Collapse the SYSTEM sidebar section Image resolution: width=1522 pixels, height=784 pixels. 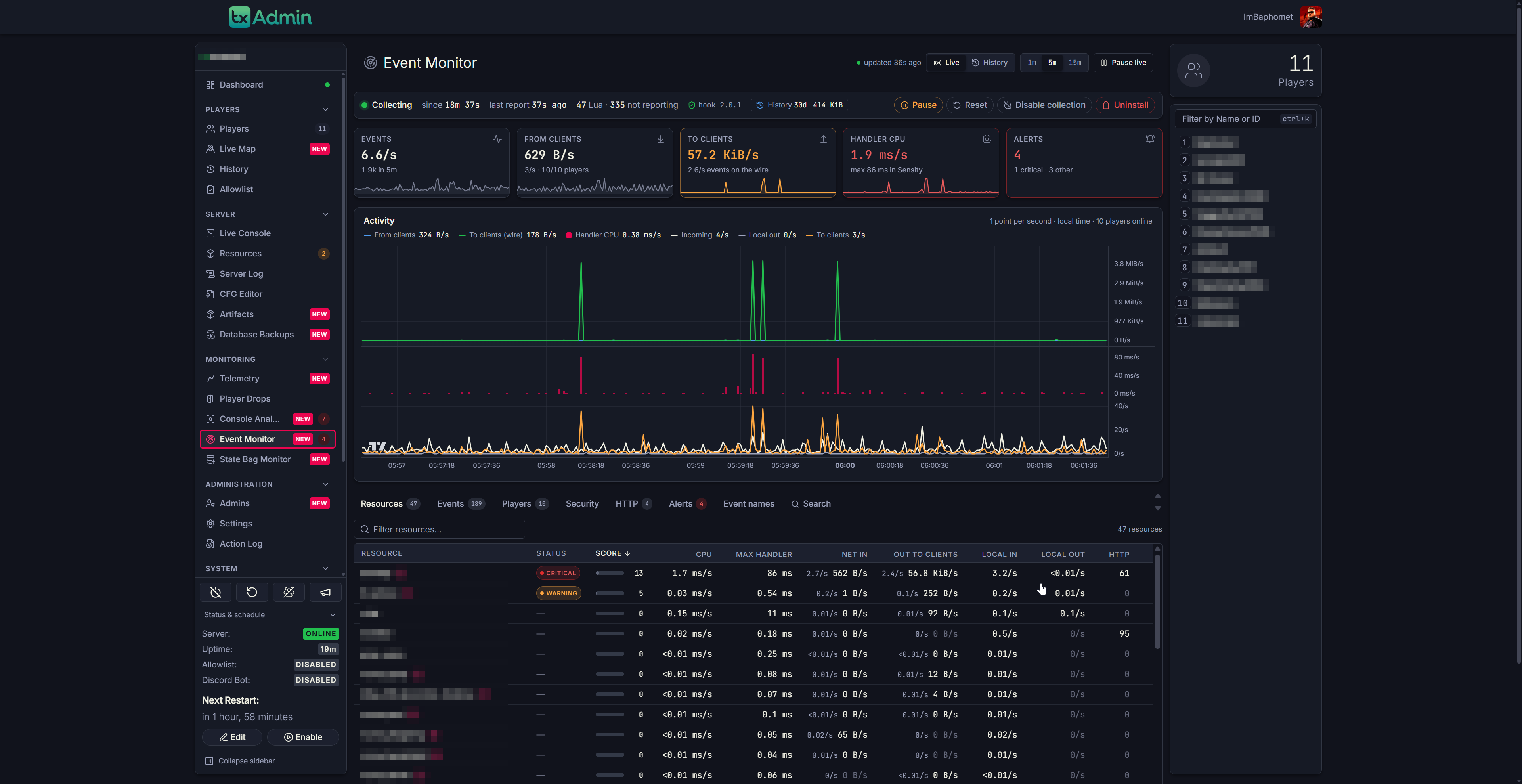325,568
